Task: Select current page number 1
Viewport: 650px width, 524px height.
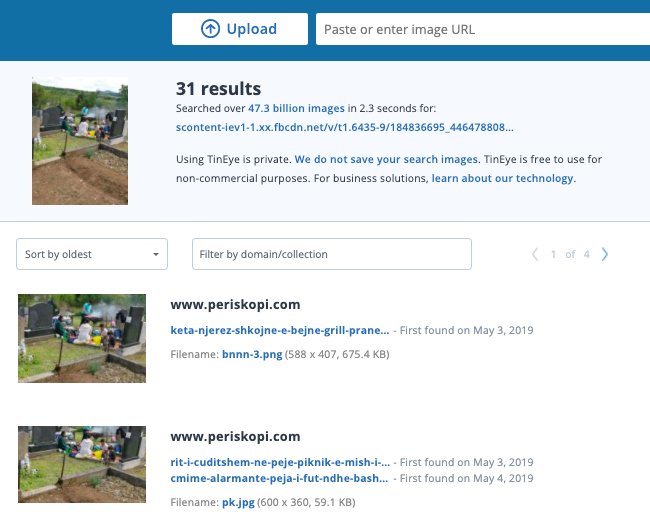Action: click(x=553, y=254)
